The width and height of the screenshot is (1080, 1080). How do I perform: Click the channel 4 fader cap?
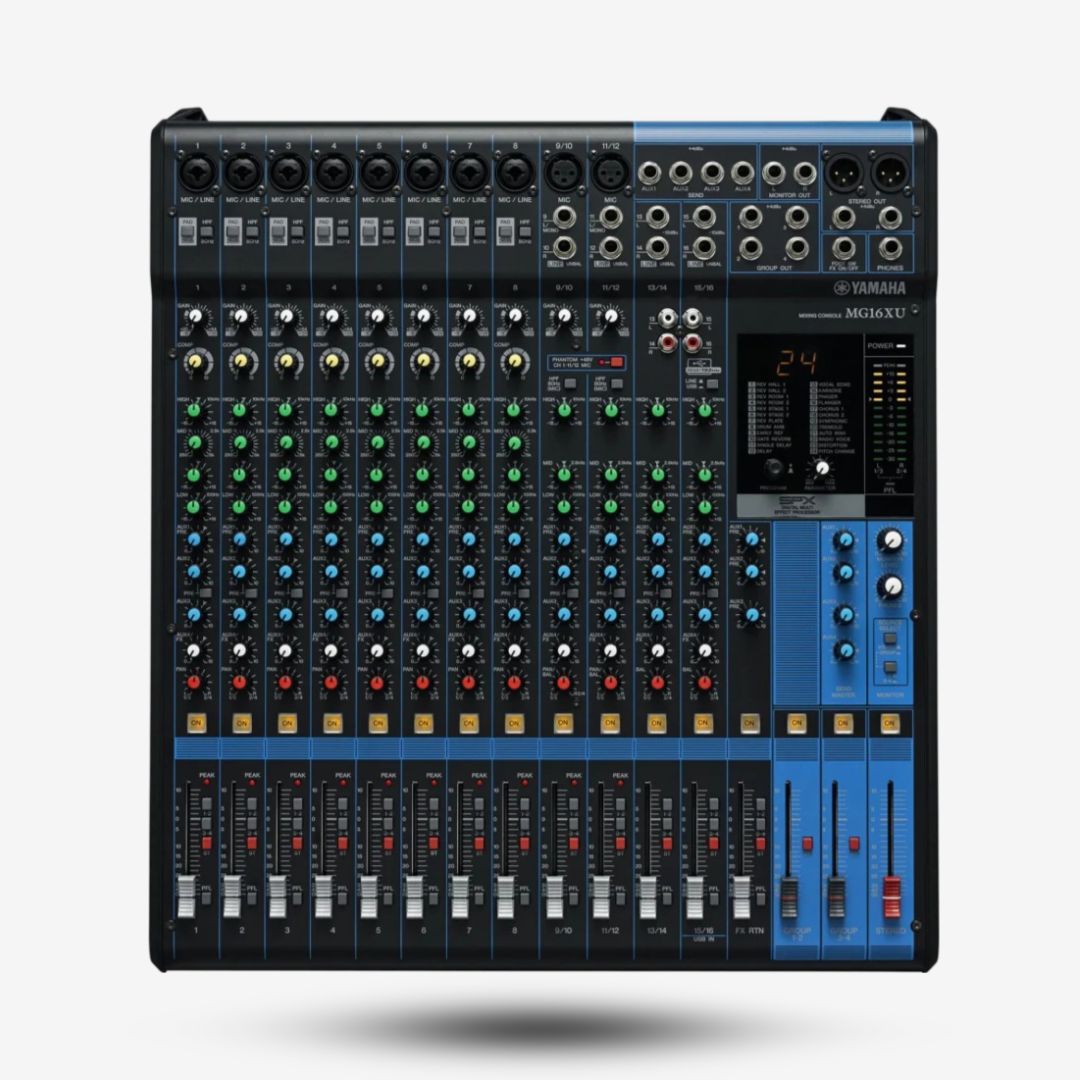click(x=323, y=897)
